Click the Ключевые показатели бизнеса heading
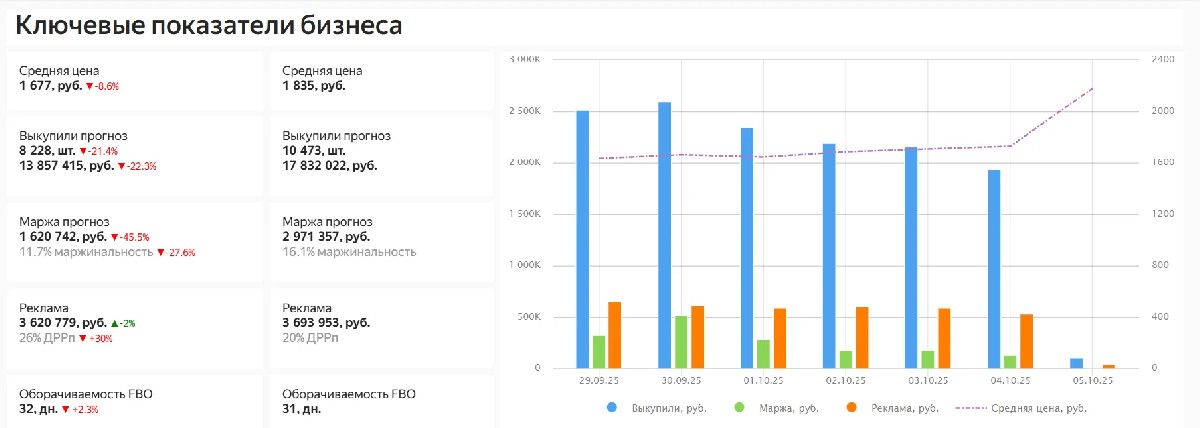The image size is (1200, 428). pyautogui.click(x=209, y=26)
